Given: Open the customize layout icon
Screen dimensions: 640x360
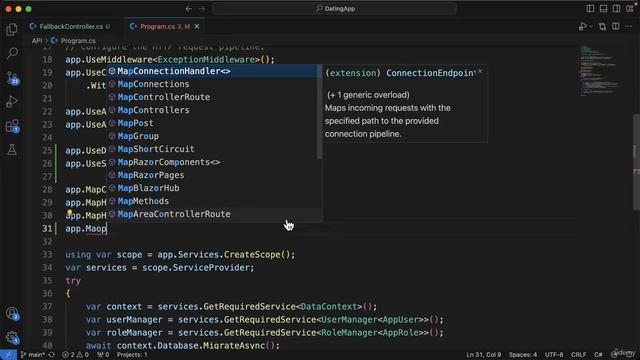Looking at the screenshot, I should (x=629, y=9).
